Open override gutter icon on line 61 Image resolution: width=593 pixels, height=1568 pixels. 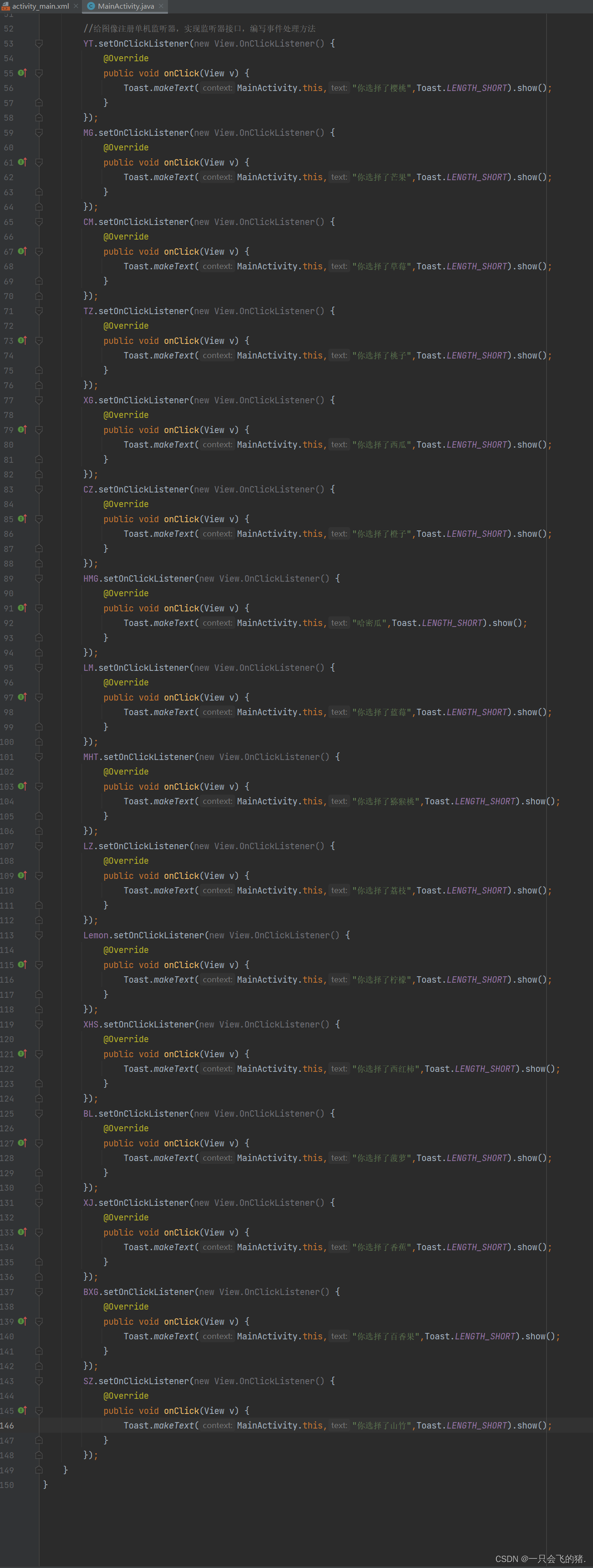(x=22, y=162)
